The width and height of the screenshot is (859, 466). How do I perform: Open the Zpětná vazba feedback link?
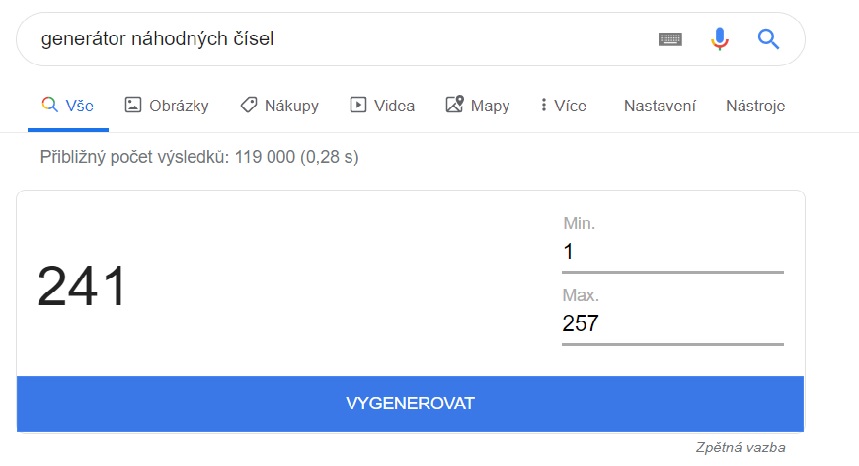(x=740, y=447)
